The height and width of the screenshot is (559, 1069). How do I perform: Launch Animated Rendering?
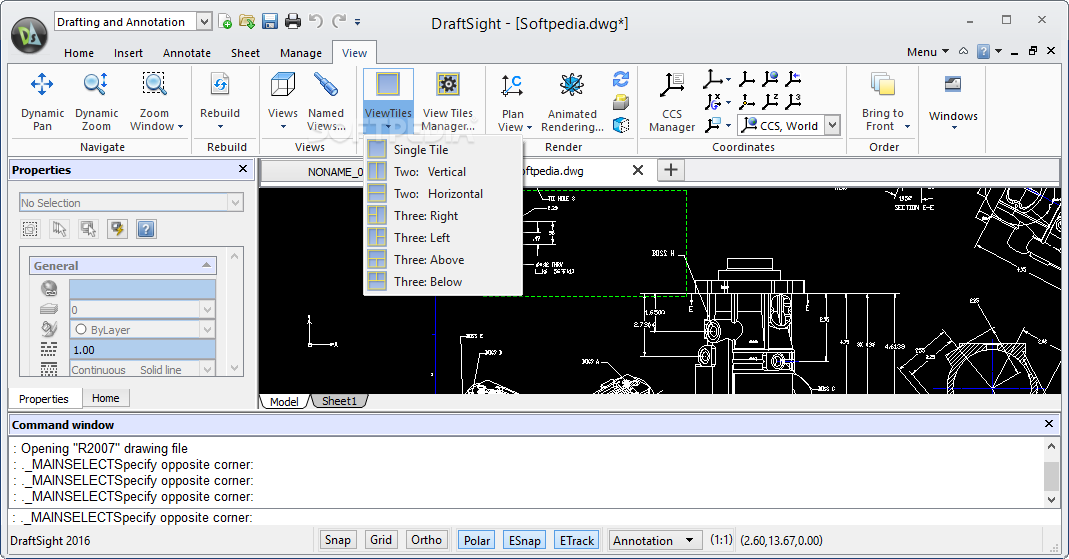[x=572, y=102]
